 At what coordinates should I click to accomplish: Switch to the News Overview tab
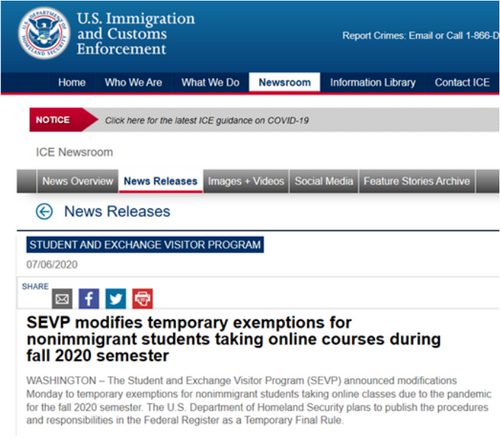coord(78,181)
